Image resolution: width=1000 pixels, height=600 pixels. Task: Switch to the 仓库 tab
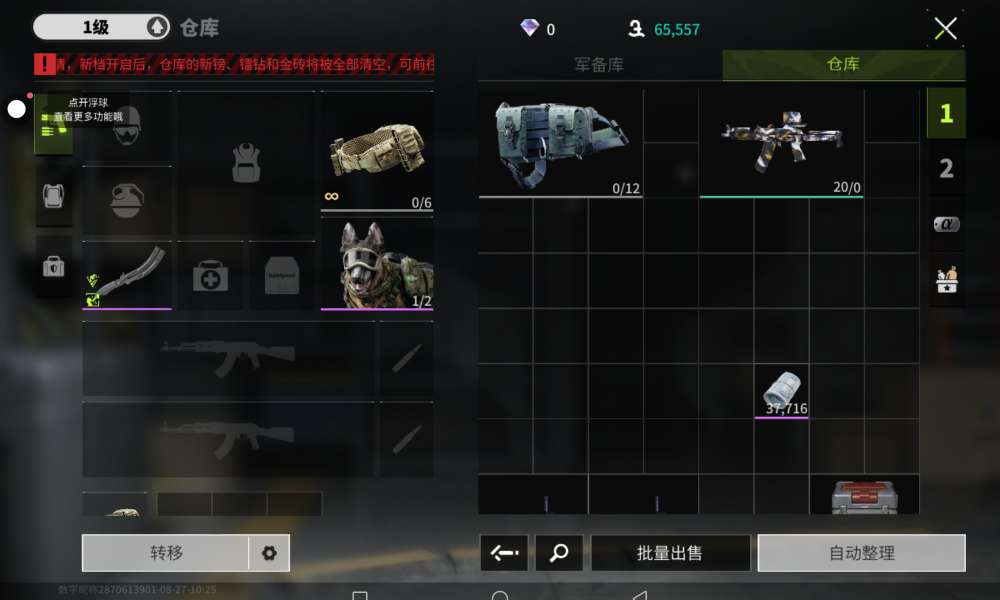843,64
